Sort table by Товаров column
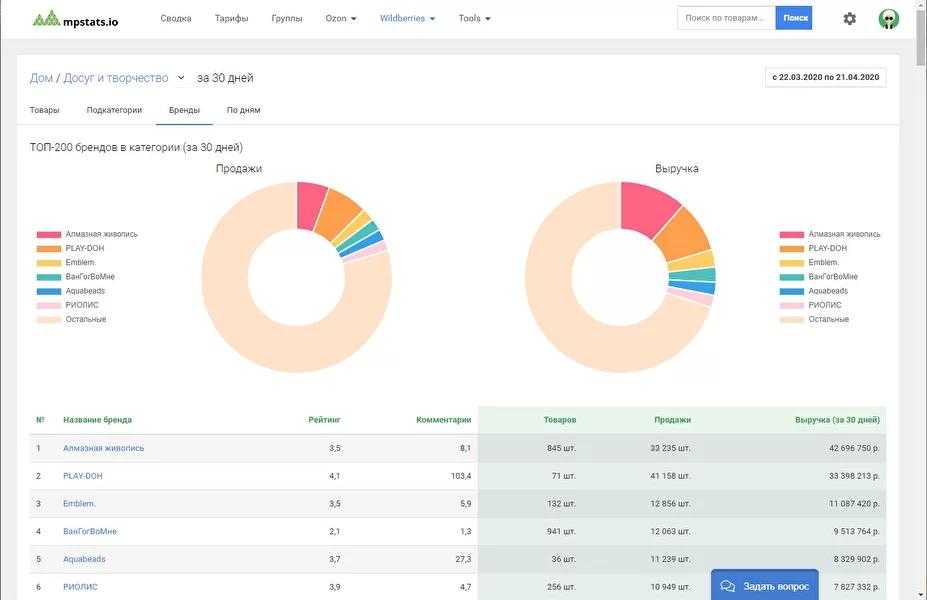The height and width of the screenshot is (600, 927). tap(559, 420)
